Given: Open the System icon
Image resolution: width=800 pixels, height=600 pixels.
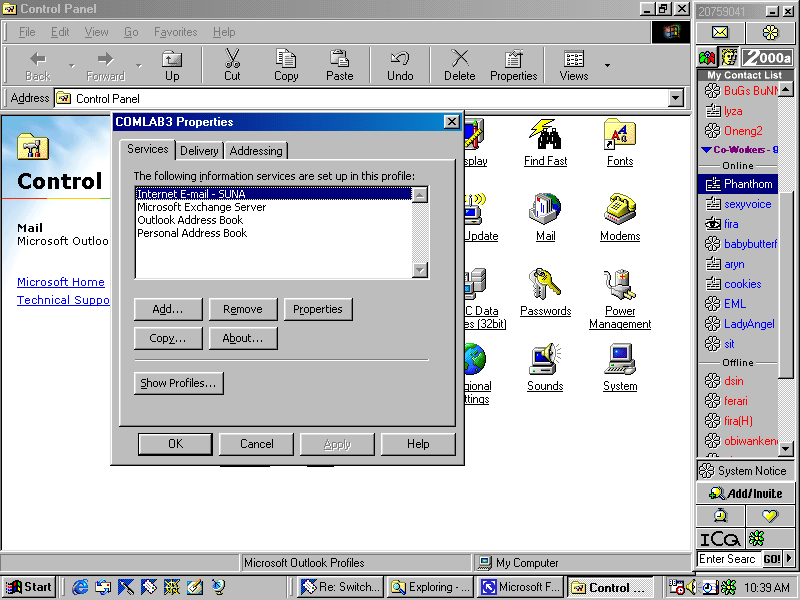Looking at the screenshot, I should [x=620, y=367].
